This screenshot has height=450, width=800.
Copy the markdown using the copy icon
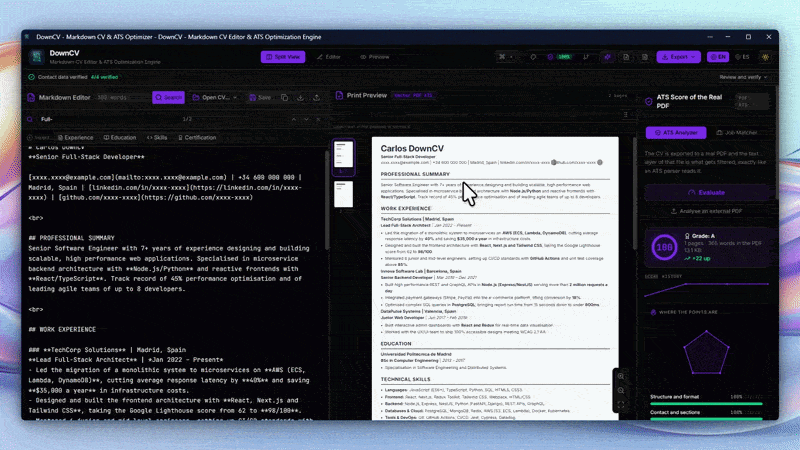285,97
